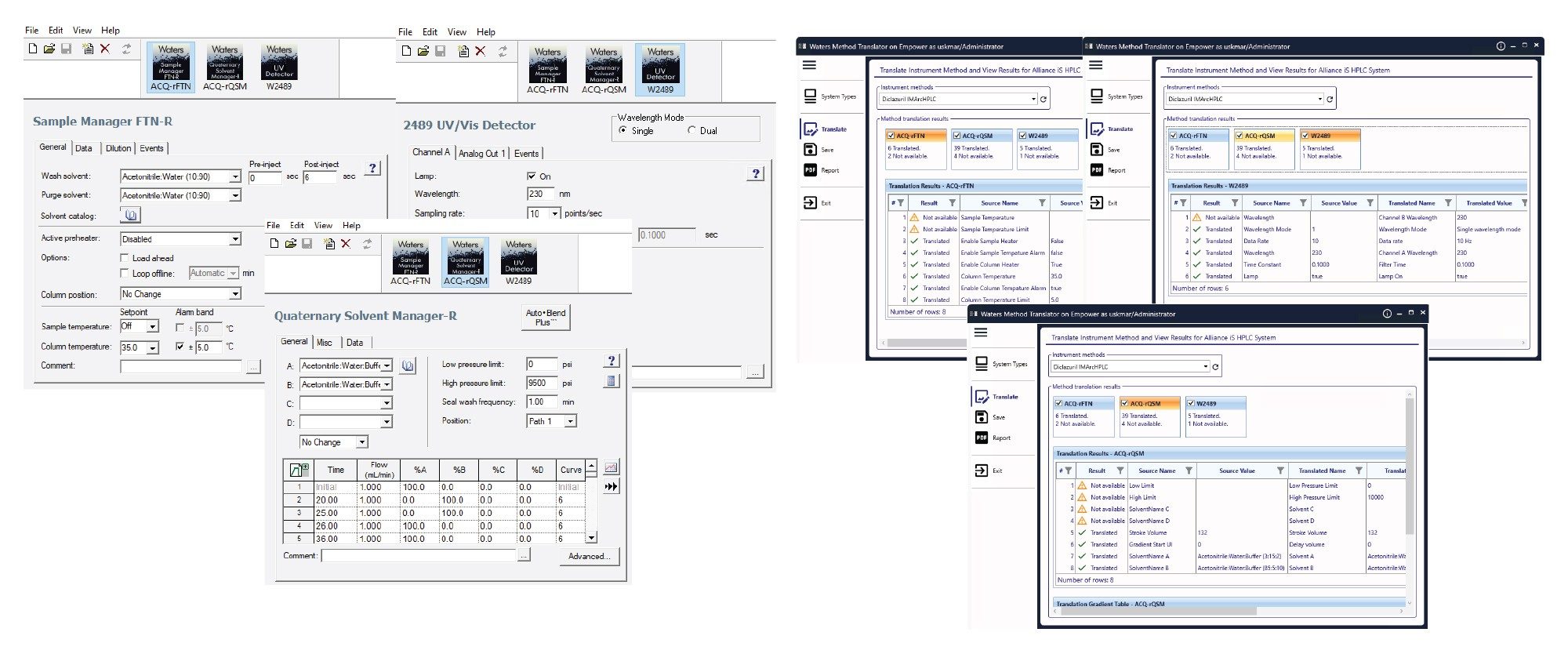Open File menu in Sample Manager FTN-R window
Screen dimensions: 1568x654
click(31, 30)
